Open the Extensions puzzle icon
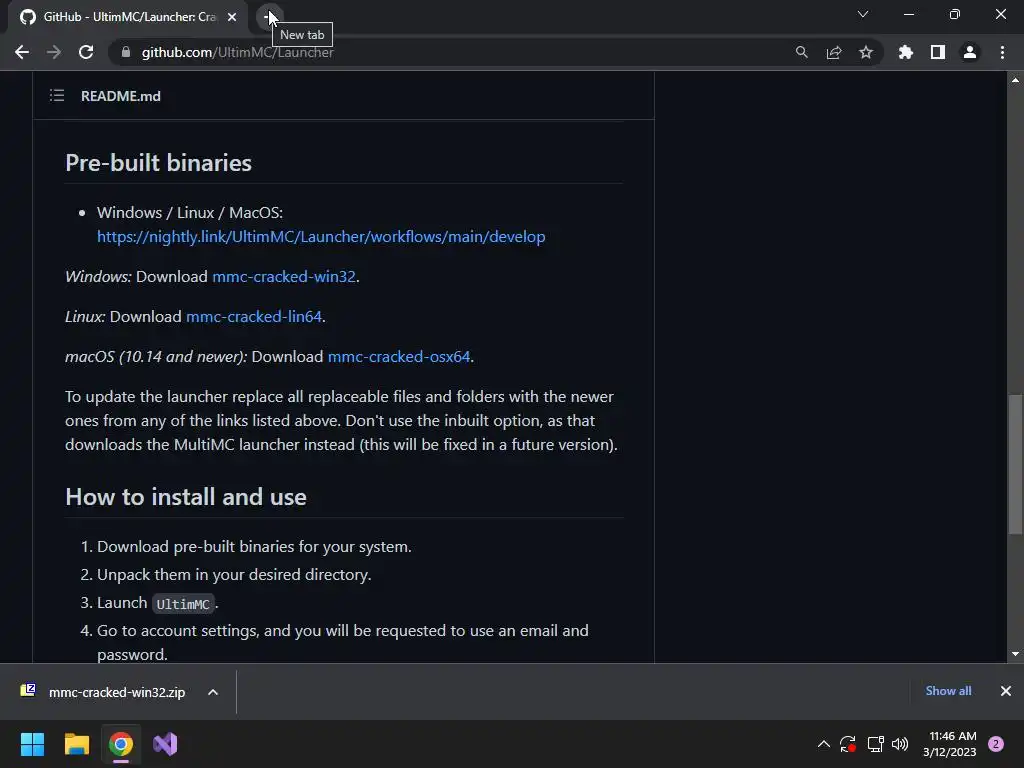This screenshot has height=768, width=1024. (905, 52)
